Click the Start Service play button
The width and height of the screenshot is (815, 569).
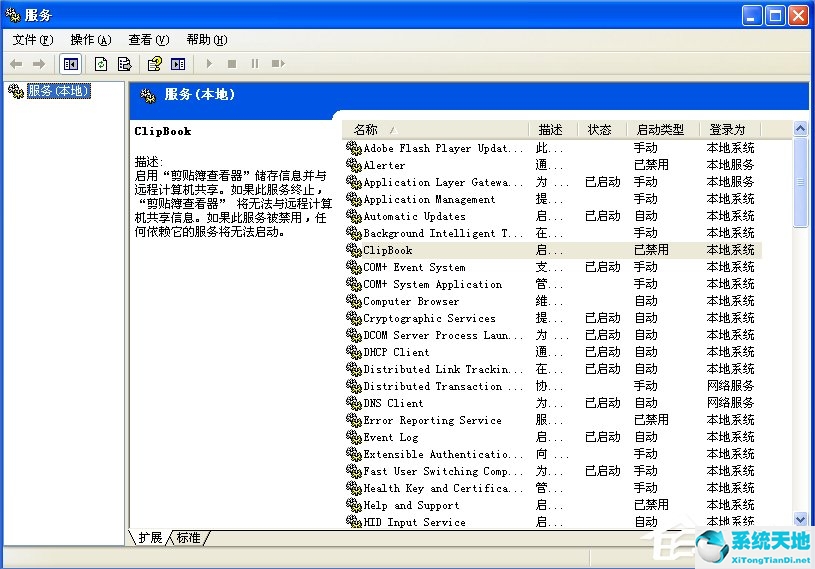point(209,64)
